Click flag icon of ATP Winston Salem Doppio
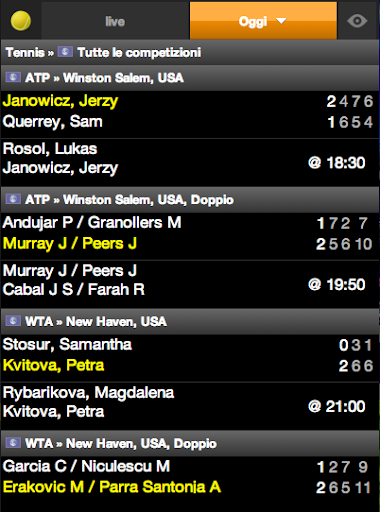The image size is (380, 512). (x=13, y=199)
